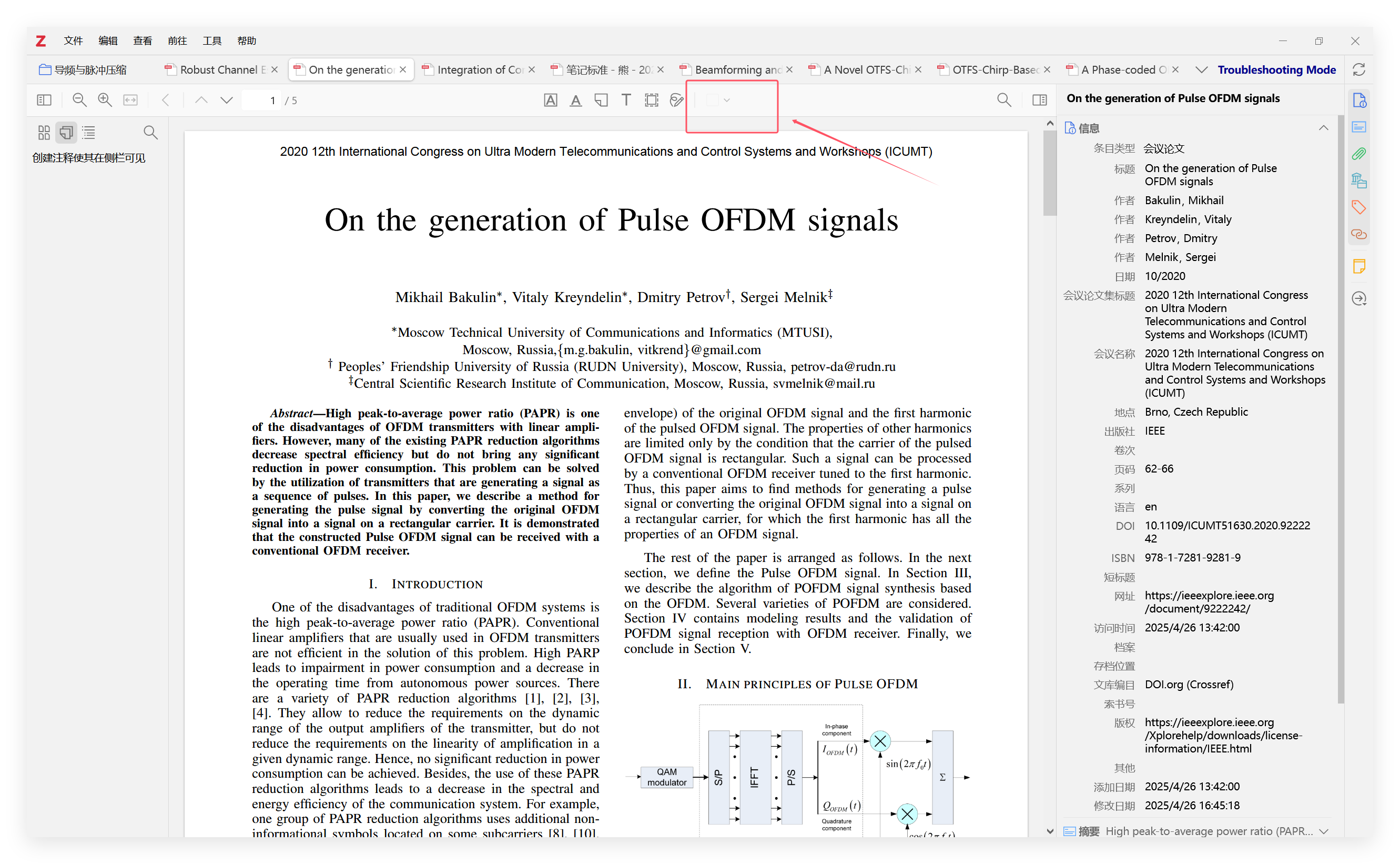Toggle the left sidebar panel
Viewport: 1400px width, 864px height.
44,101
